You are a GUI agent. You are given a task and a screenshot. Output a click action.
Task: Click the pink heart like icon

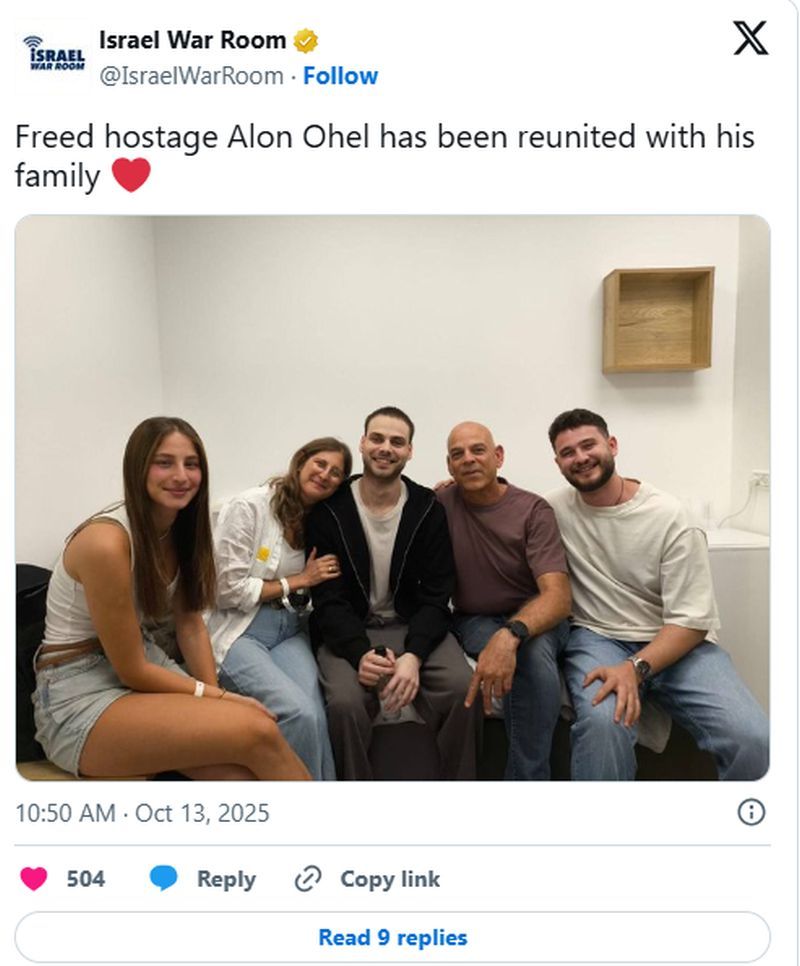pyautogui.click(x=34, y=879)
